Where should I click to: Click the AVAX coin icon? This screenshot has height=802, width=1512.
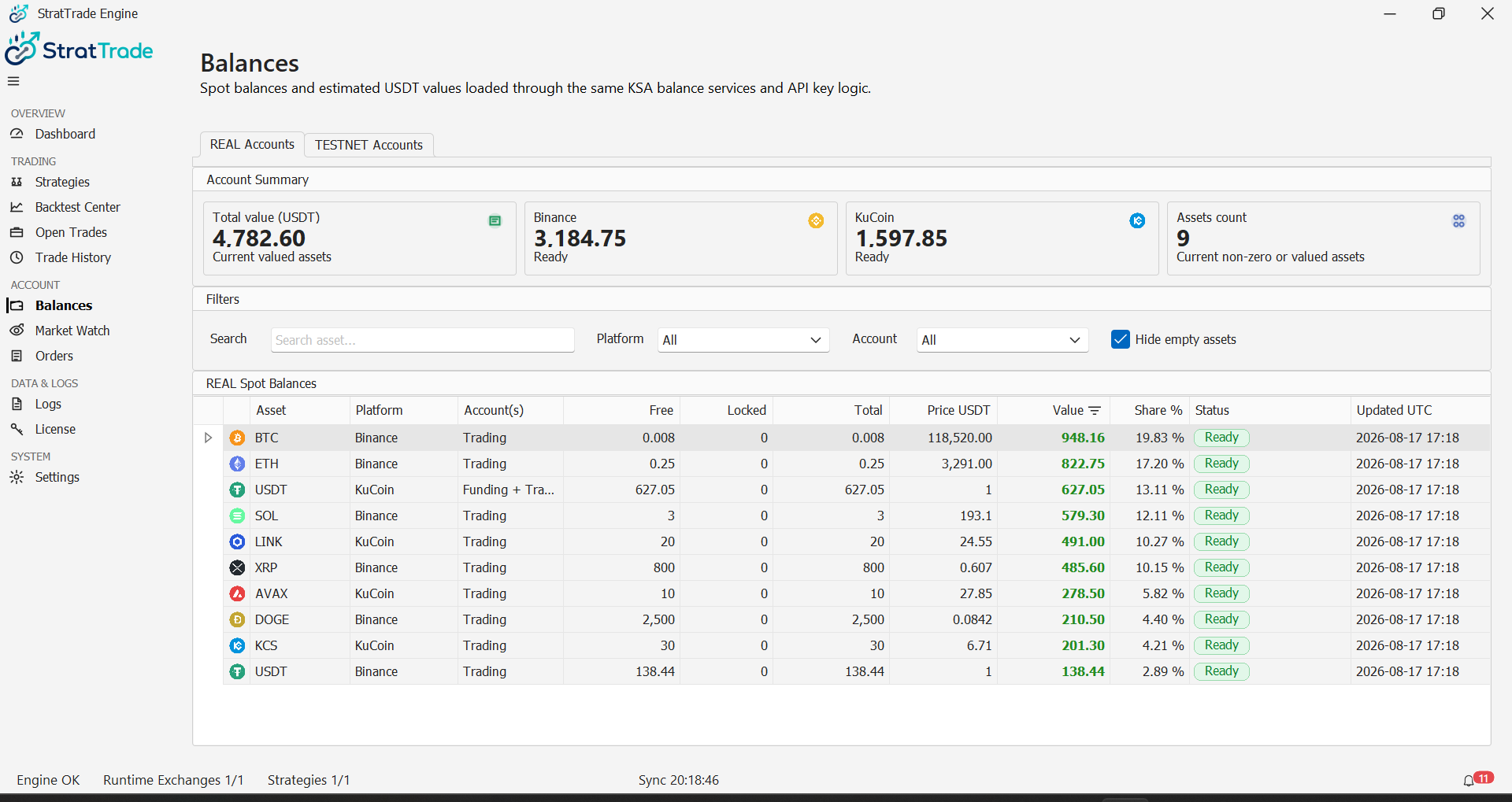click(237, 594)
